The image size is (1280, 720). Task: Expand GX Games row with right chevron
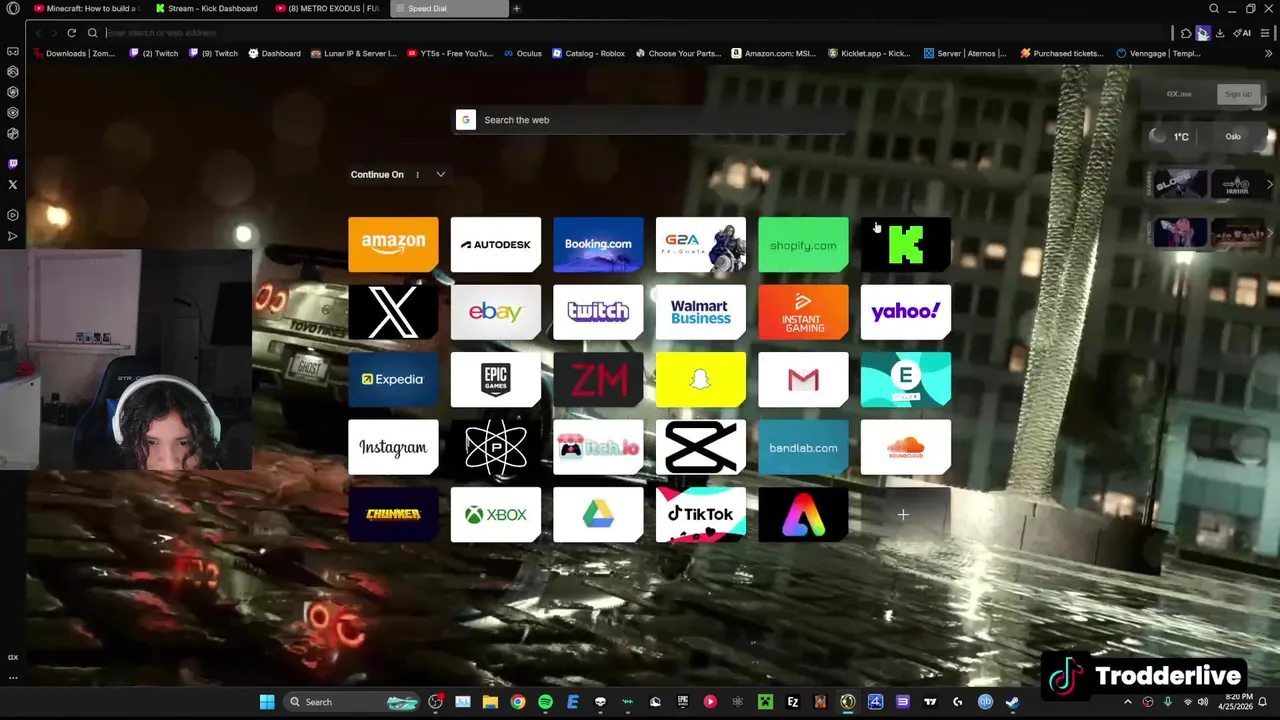pyautogui.click(x=1269, y=184)
